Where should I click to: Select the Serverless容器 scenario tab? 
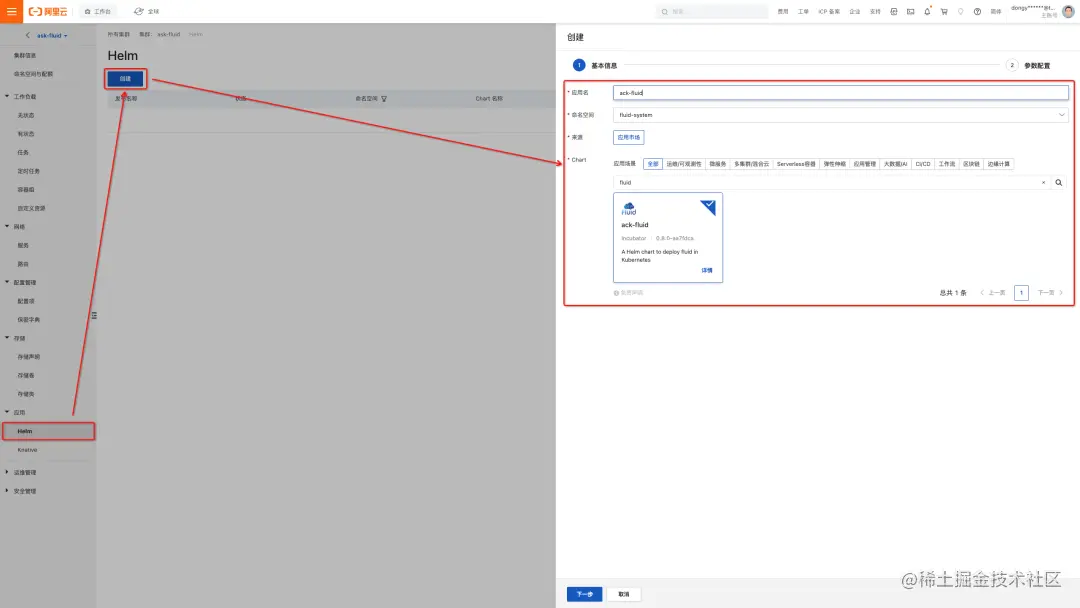click(796, 164)
